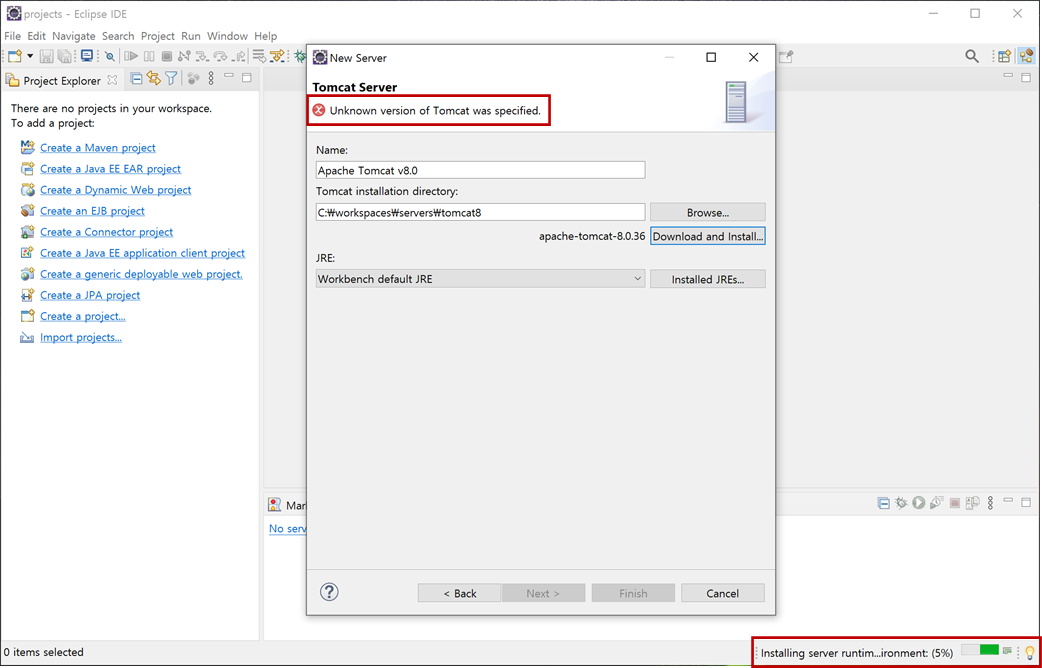This screenshot has height=668, width=1042.
Task: Click the Open Perspective icon
Action: point(1005,56)
